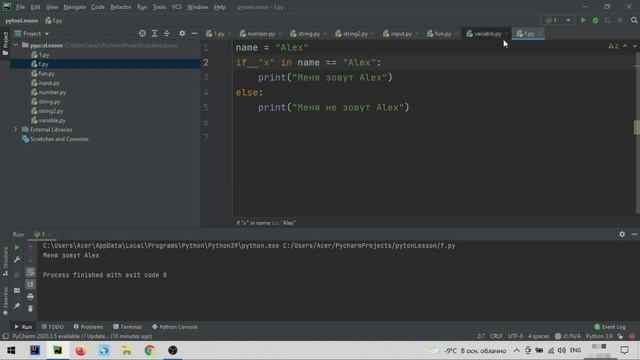
Task: Hide the Project panel with minus icon
Action: coord(194,33)
